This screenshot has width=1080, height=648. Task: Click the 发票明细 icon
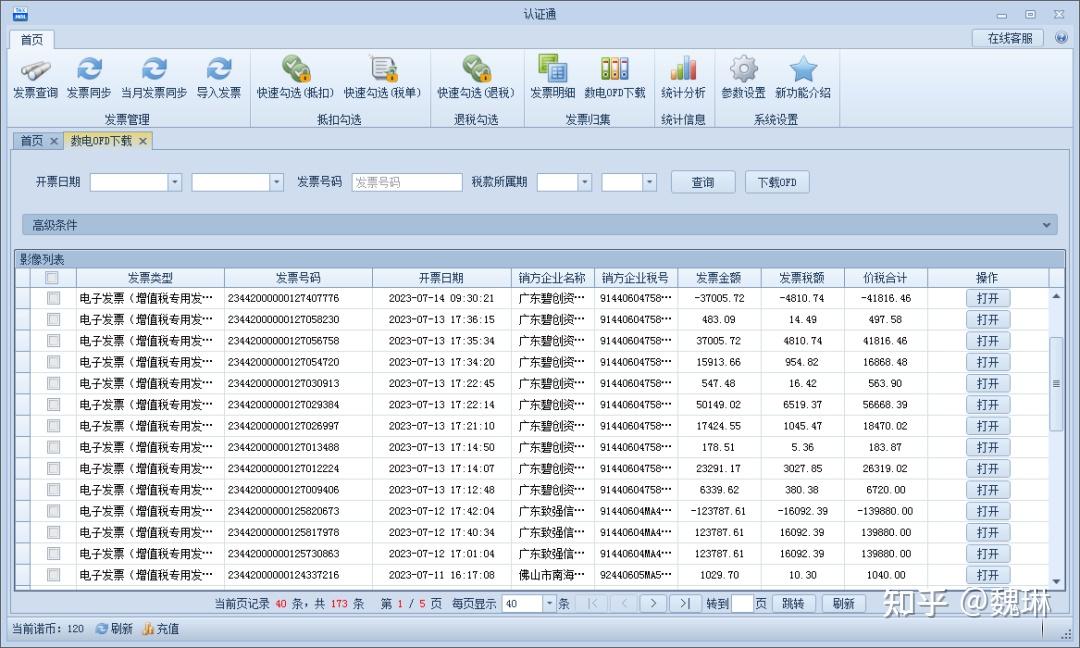pyautogui.click(x=553, y=78)
